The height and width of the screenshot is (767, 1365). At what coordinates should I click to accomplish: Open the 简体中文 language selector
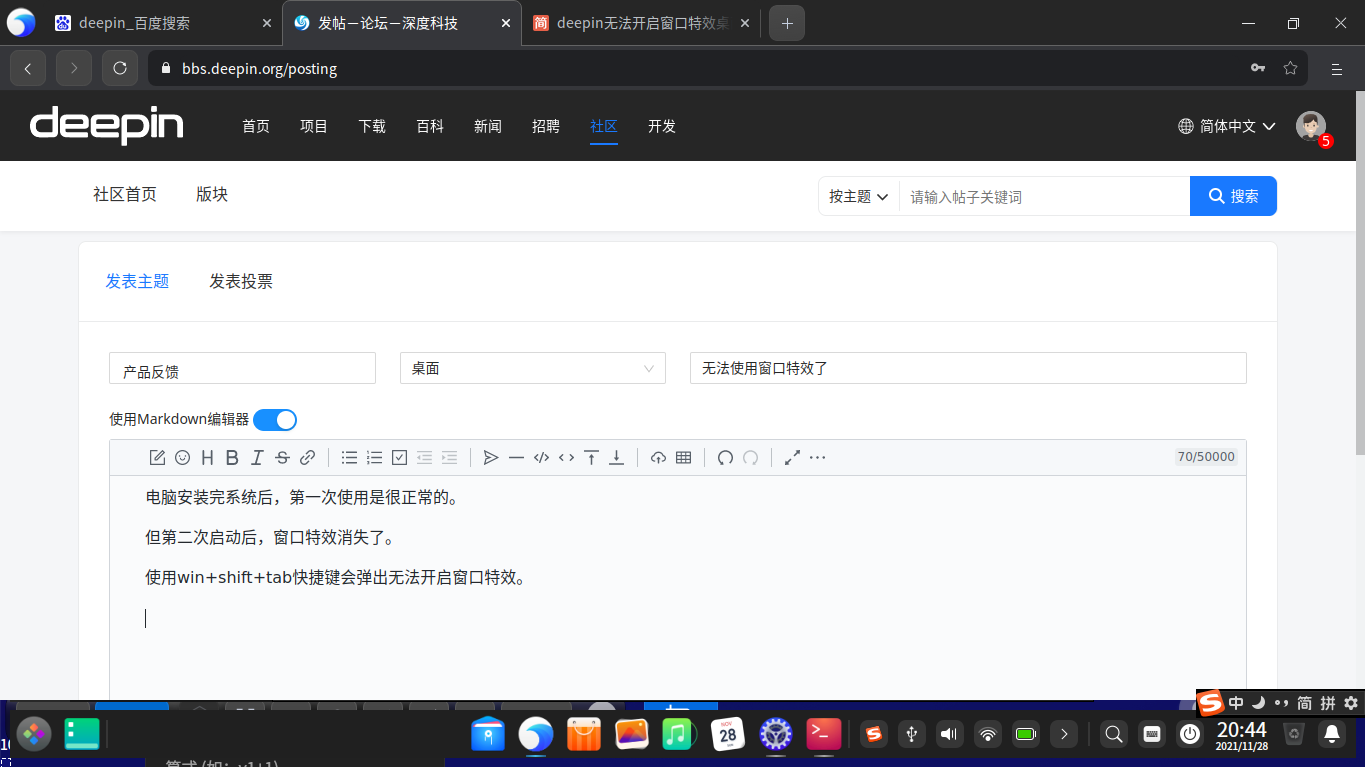pyautogui.click(x=1227, y=126)
